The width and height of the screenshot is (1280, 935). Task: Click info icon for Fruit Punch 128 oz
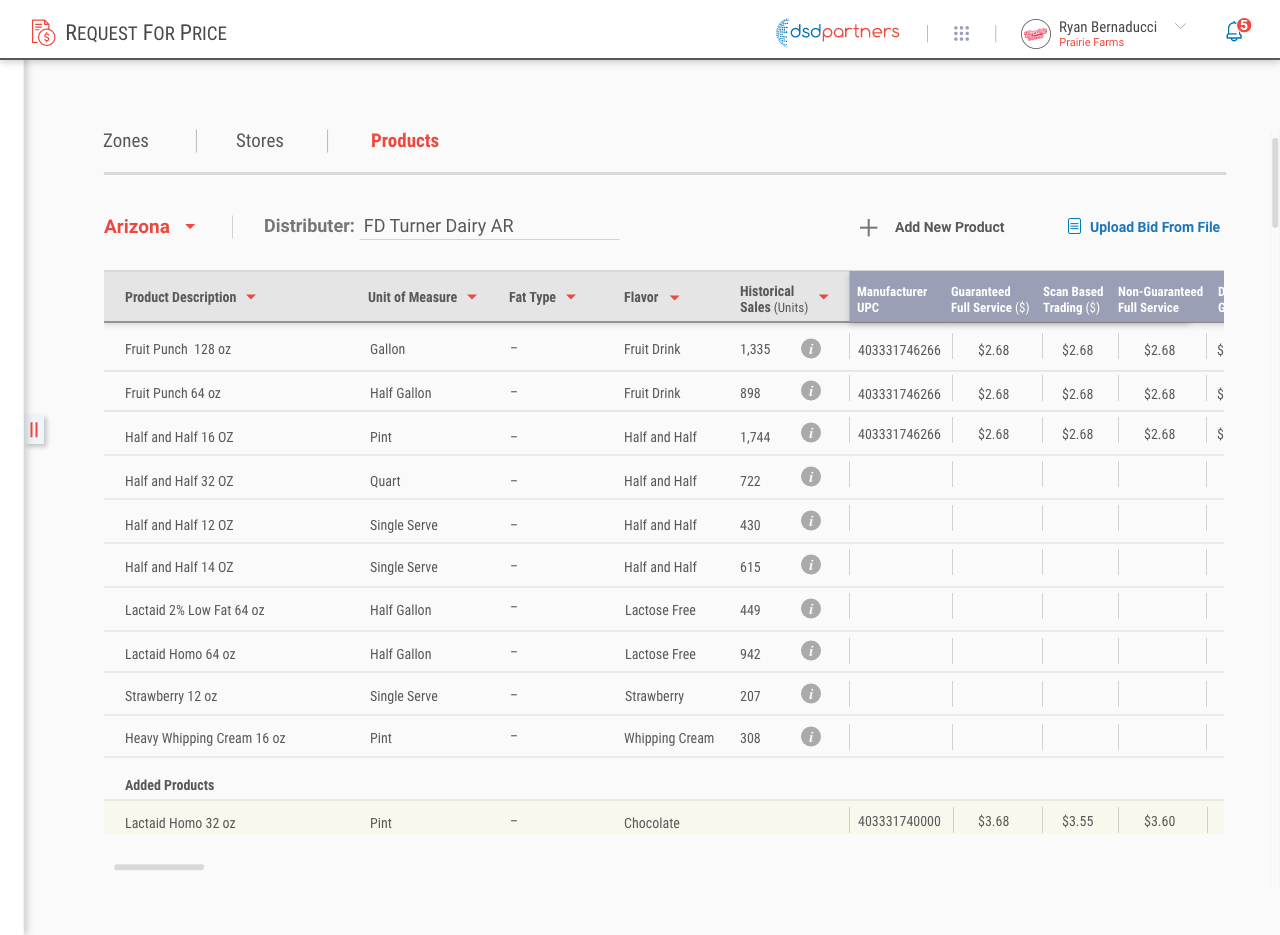(811, 348)
